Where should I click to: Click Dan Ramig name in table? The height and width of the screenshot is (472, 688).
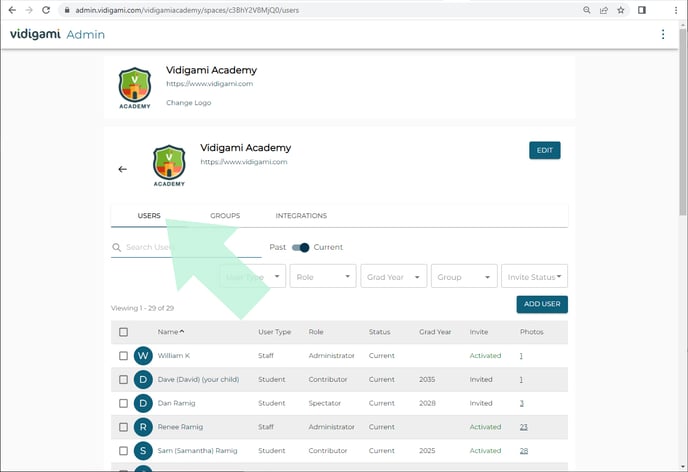tap(176, 403)
